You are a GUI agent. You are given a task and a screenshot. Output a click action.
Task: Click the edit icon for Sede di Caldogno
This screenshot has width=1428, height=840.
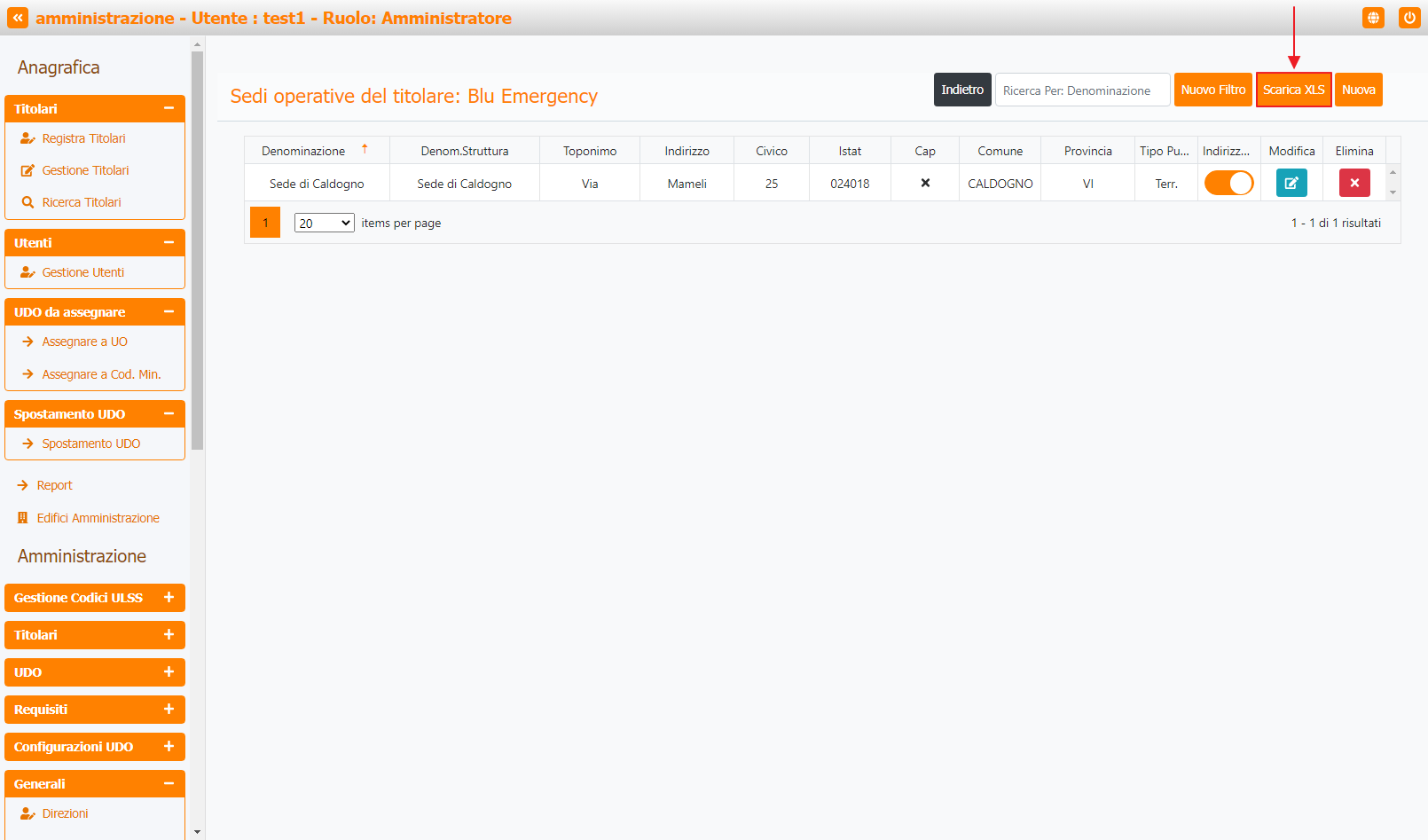click(x=1291, y=183)
